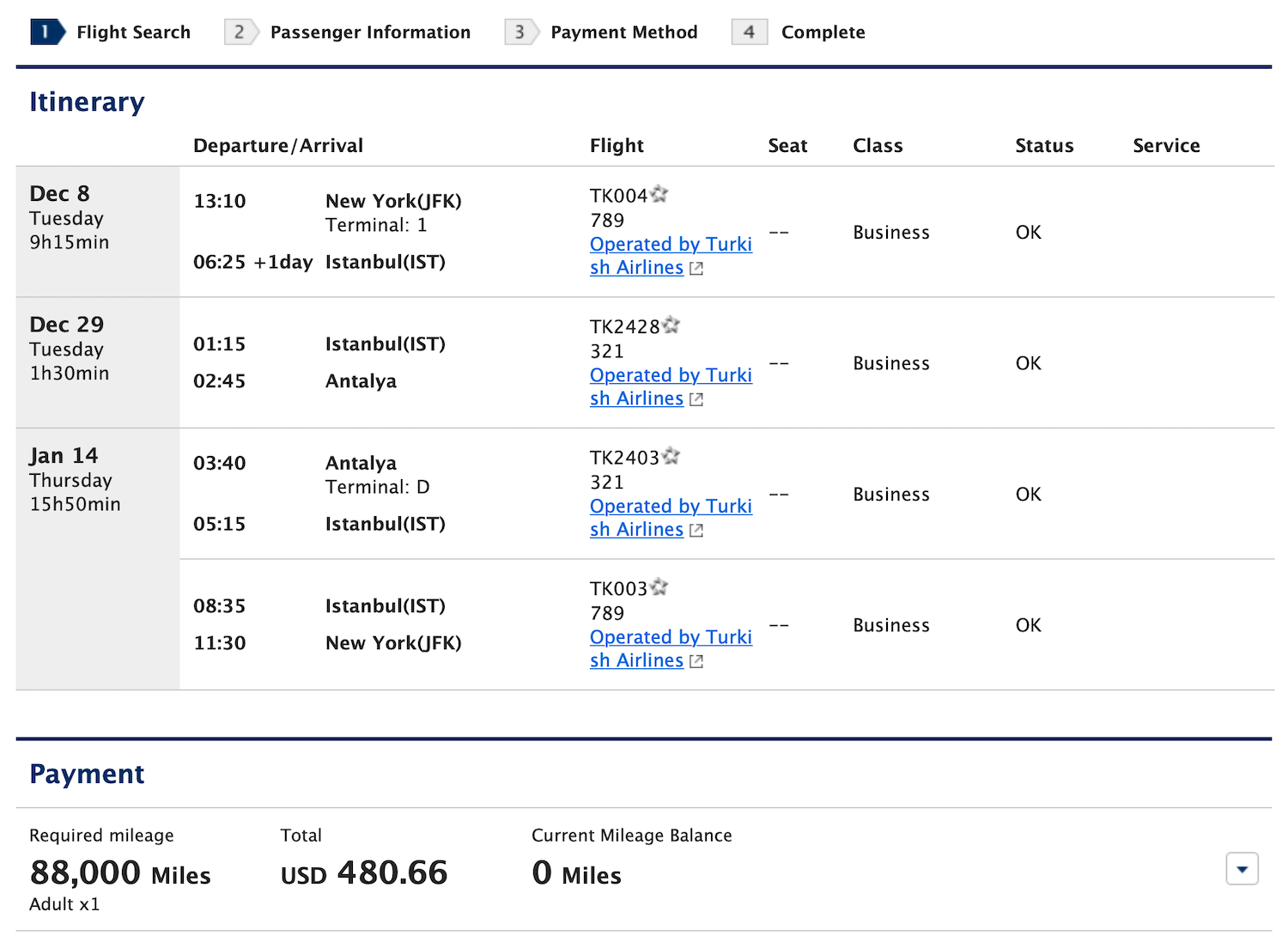Click the OK status for the Dec 29 flight
This screenshot has width=1288, height=942.
pos(1028,362)
